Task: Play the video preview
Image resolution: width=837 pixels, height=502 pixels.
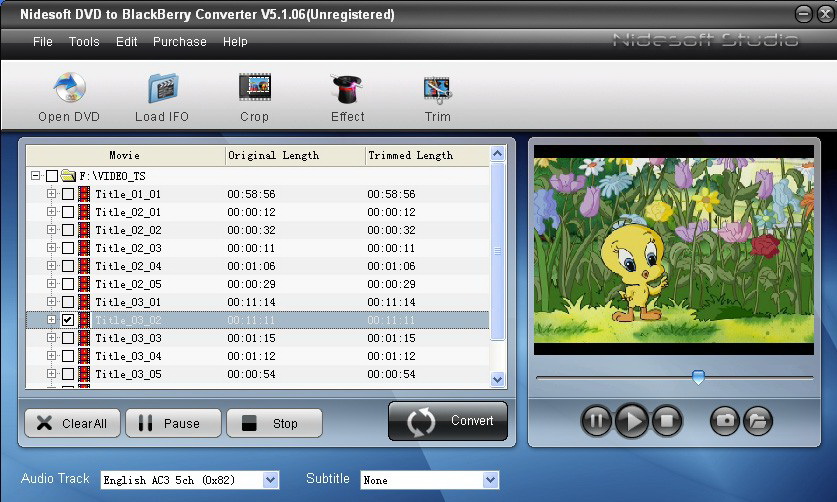Action: click(631, 421)
